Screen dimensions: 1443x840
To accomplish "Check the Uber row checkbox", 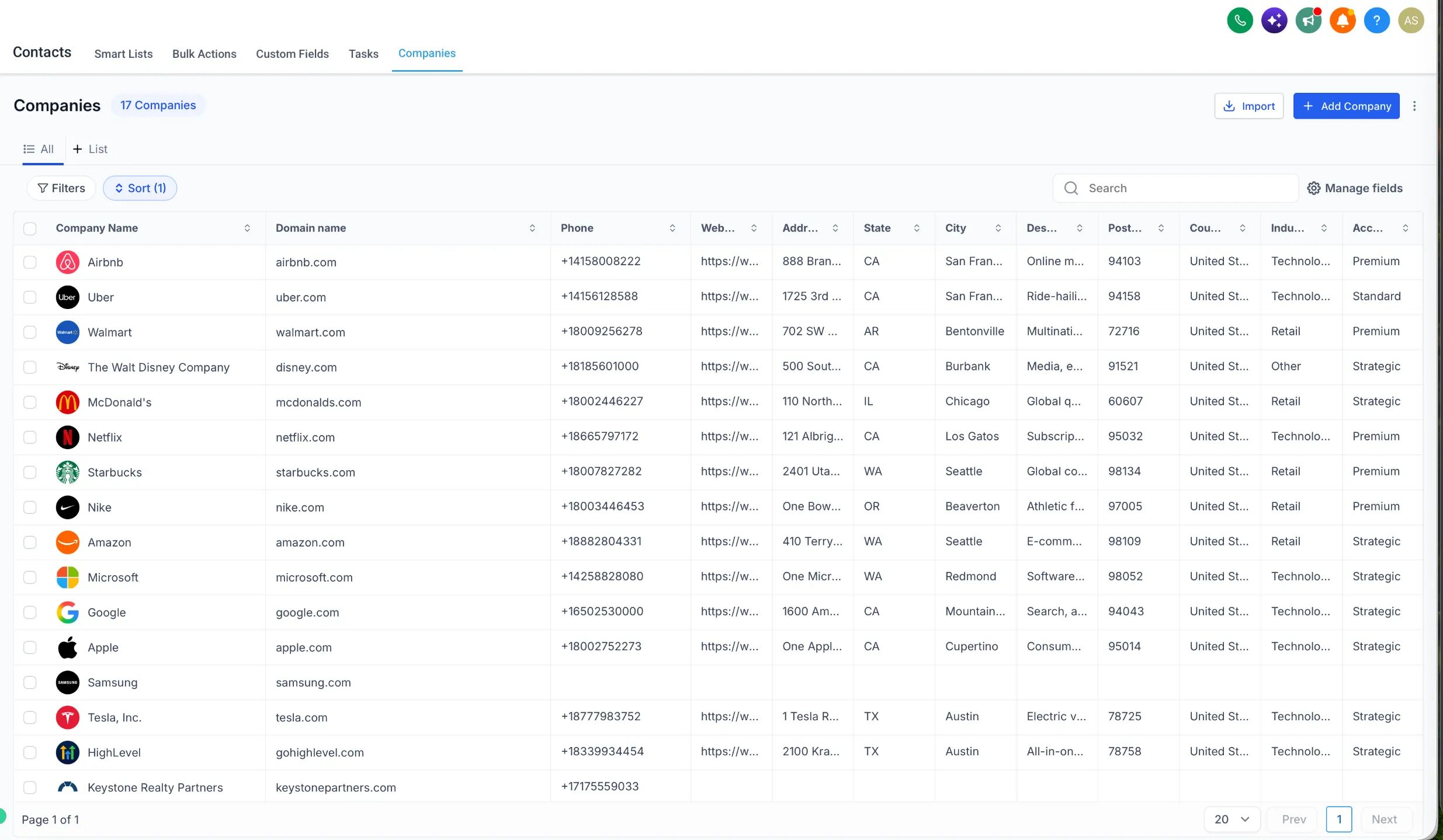I will (x=30, y=297).
